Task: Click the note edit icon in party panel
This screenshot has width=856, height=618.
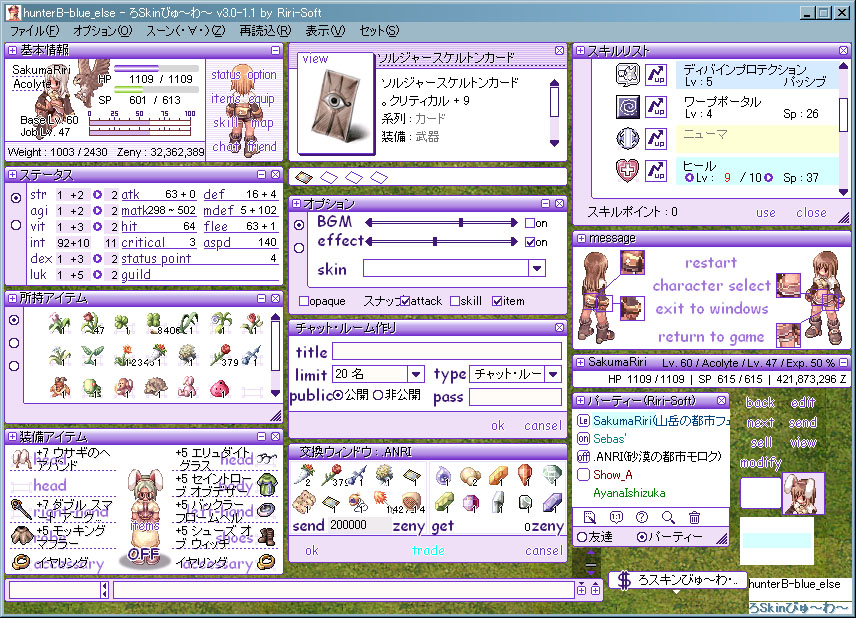Action: (x=590, y=517)
